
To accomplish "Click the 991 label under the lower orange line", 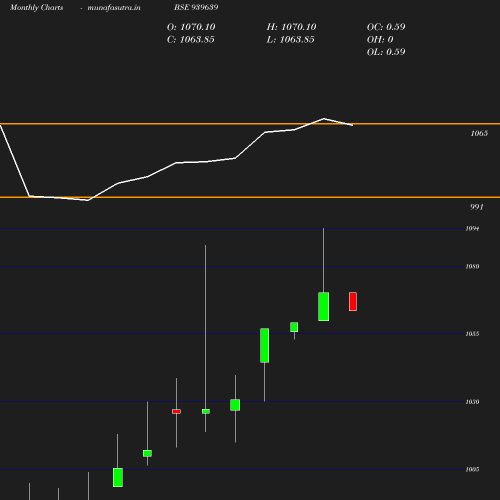I will (x=477, y=207).
